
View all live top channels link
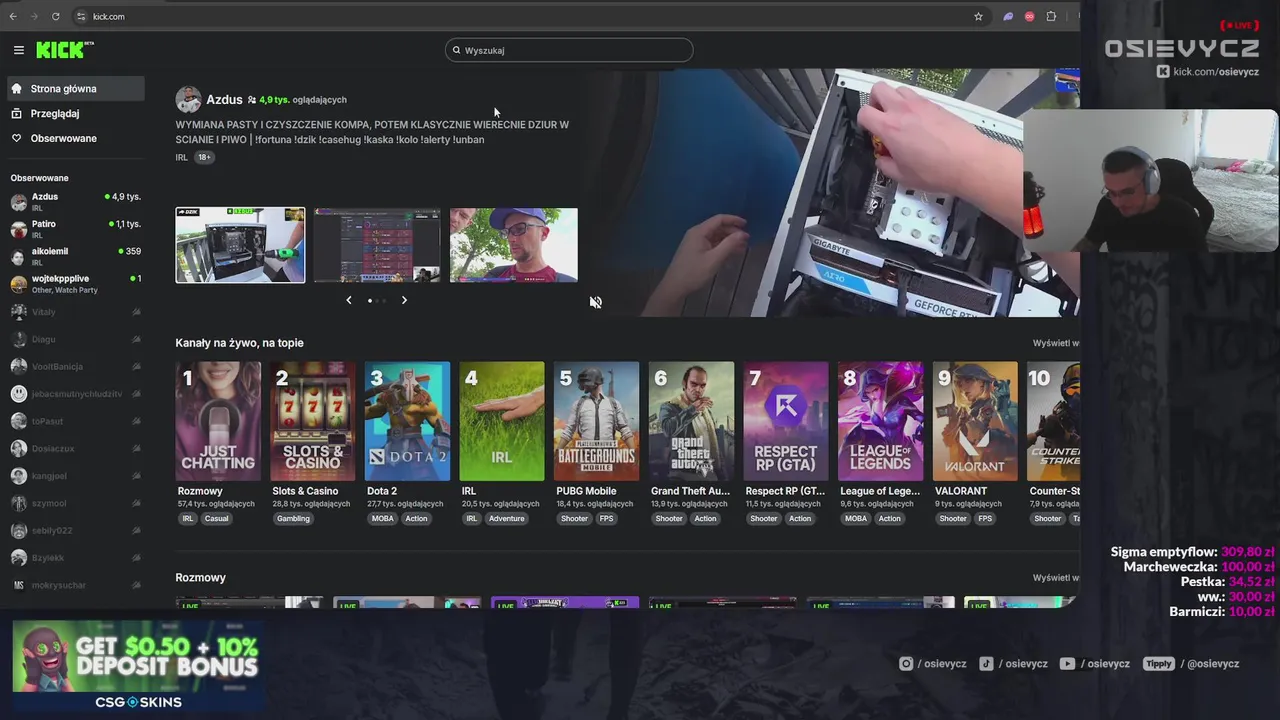pos(1055,343)
